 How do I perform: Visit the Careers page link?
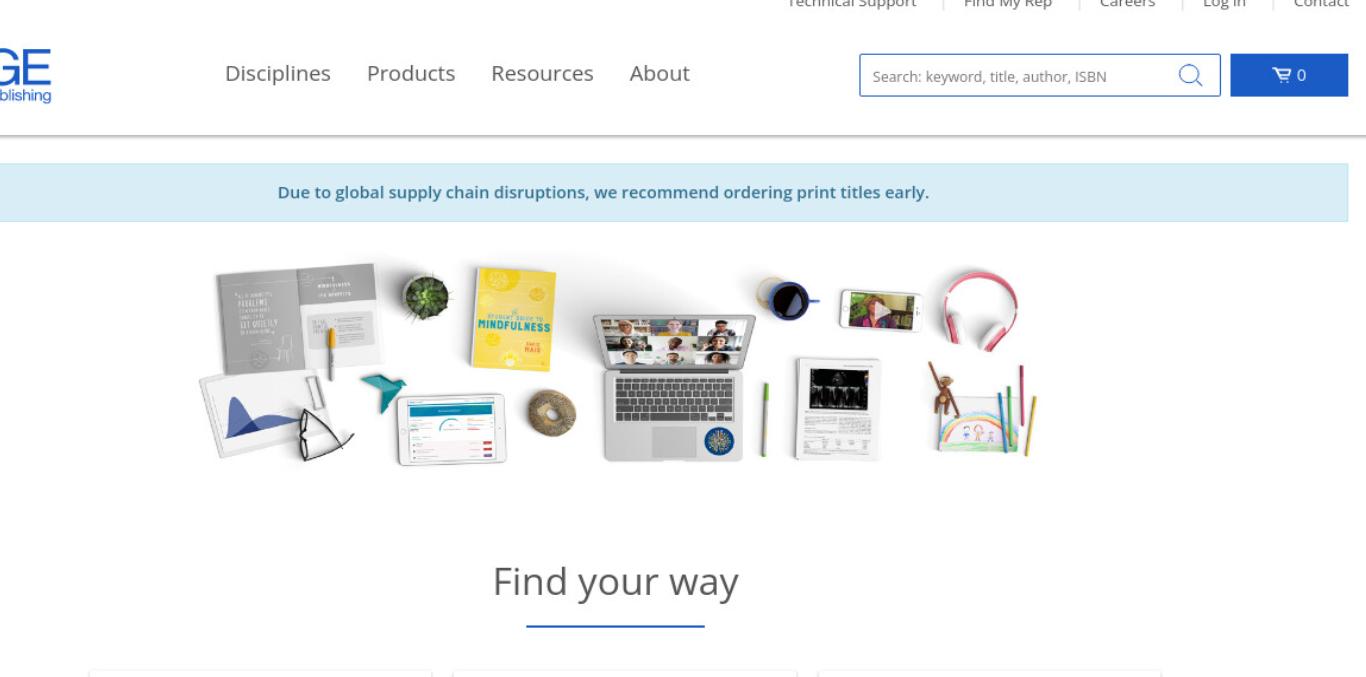[x=1127, y=4]
